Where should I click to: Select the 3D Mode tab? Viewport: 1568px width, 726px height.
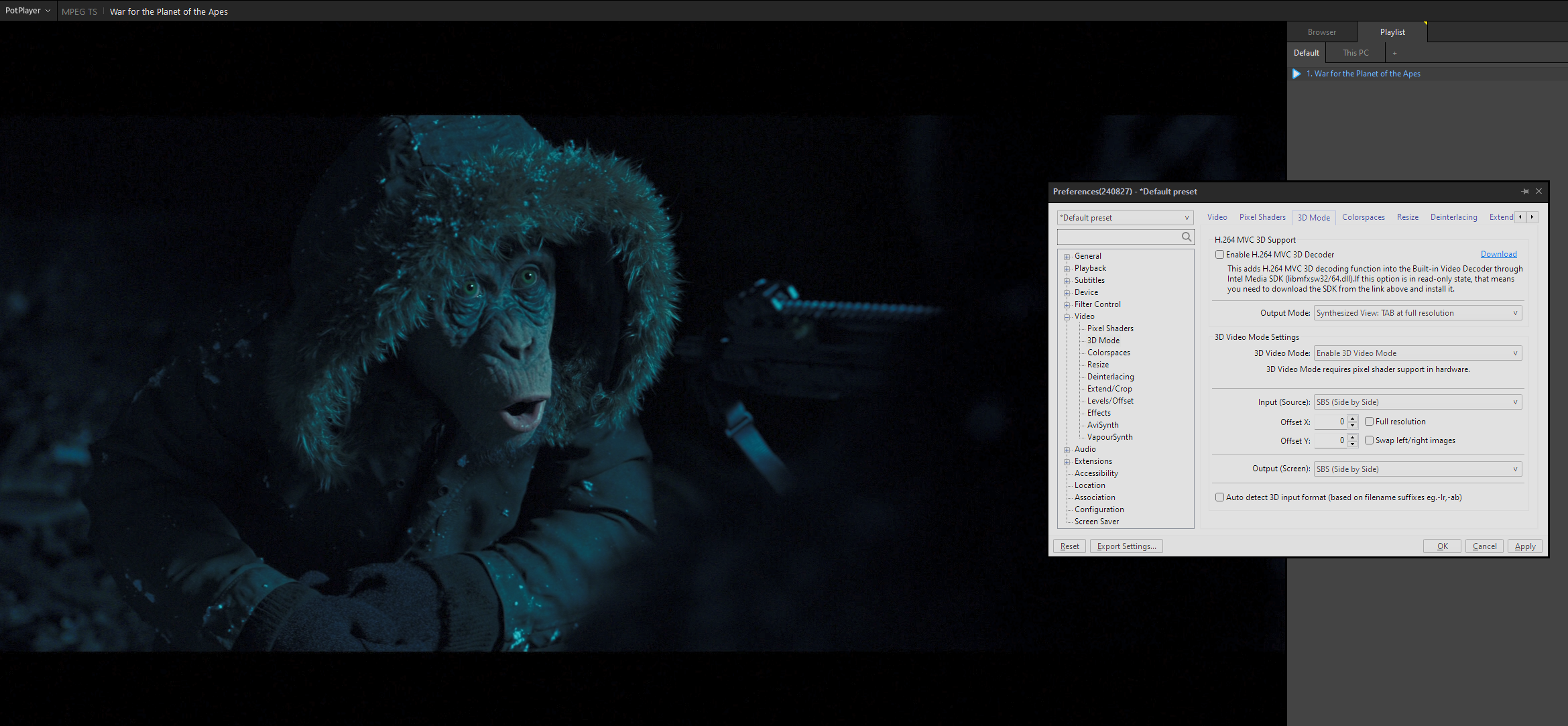(x=1313, y=218)
